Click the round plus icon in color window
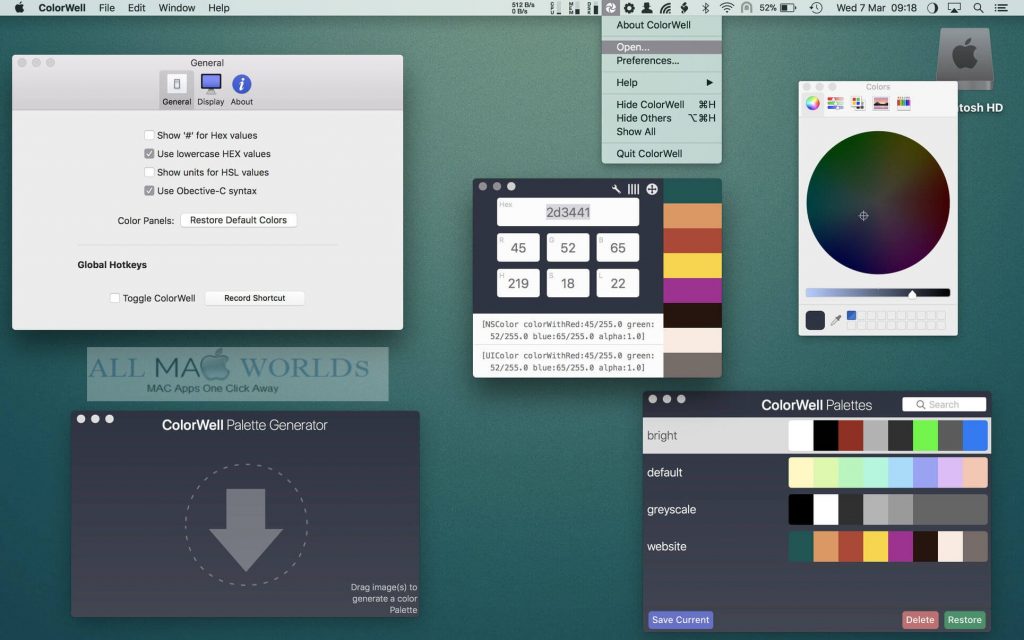The width and height of the screenshot is (1024, 640). 652,189
